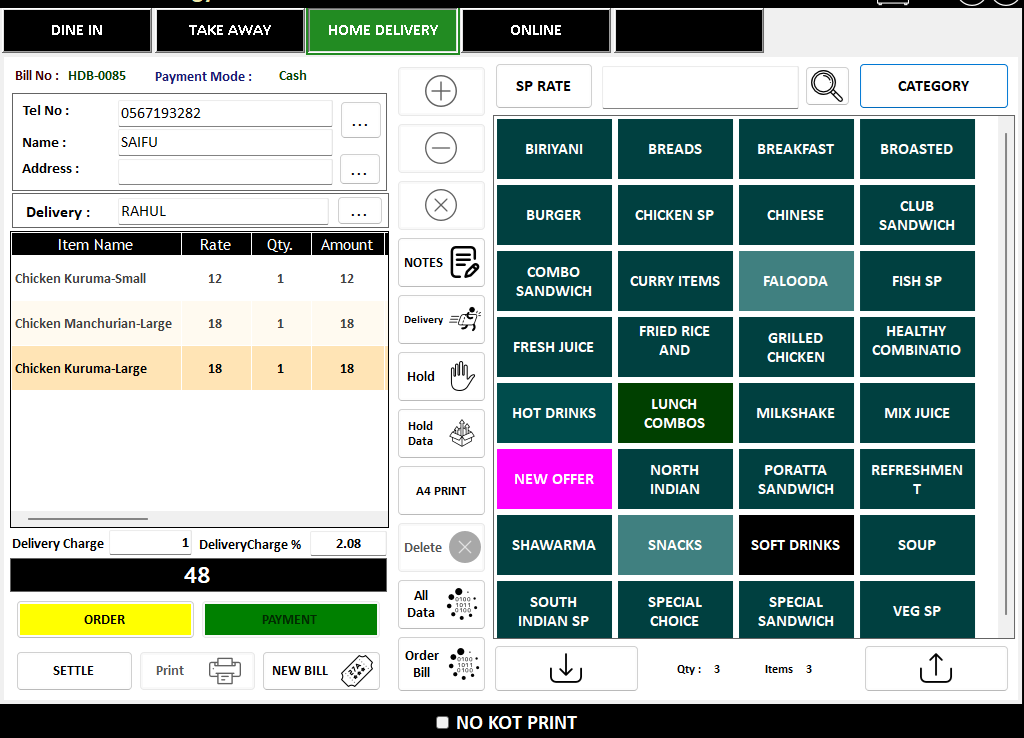The image size is (1024, 738).
Task: Click the magnifier search icon
Action: 827,86
